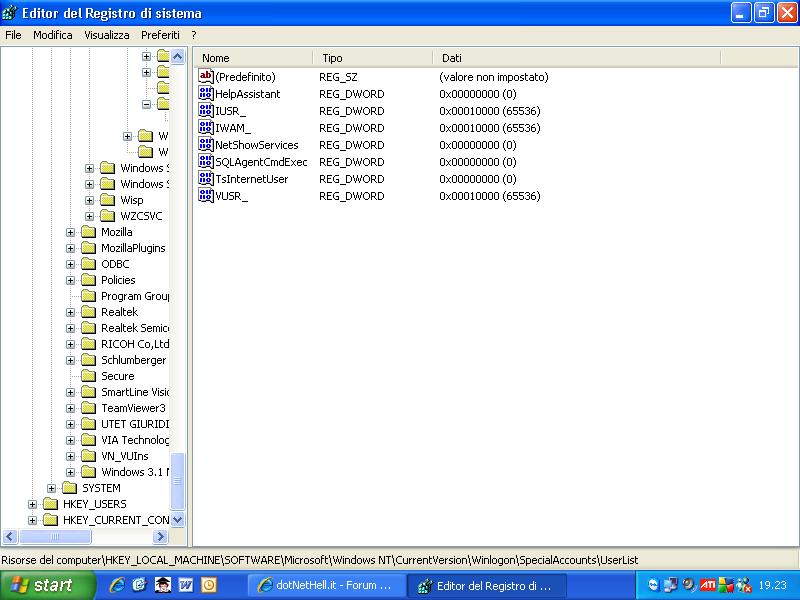800x600 pixels.
Task: Select the NetShowServices DWORD value icon
Action: (206, 144)
